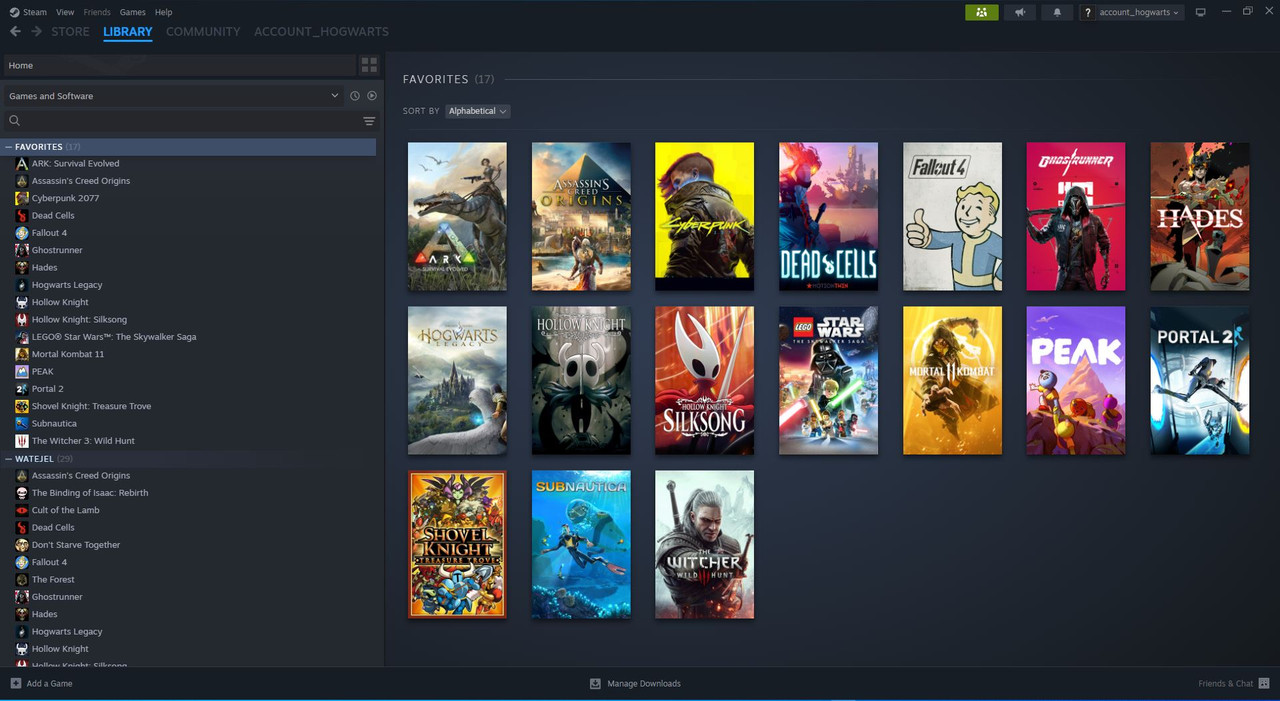
Task: Open Manage Downloads
Action: 635,684
